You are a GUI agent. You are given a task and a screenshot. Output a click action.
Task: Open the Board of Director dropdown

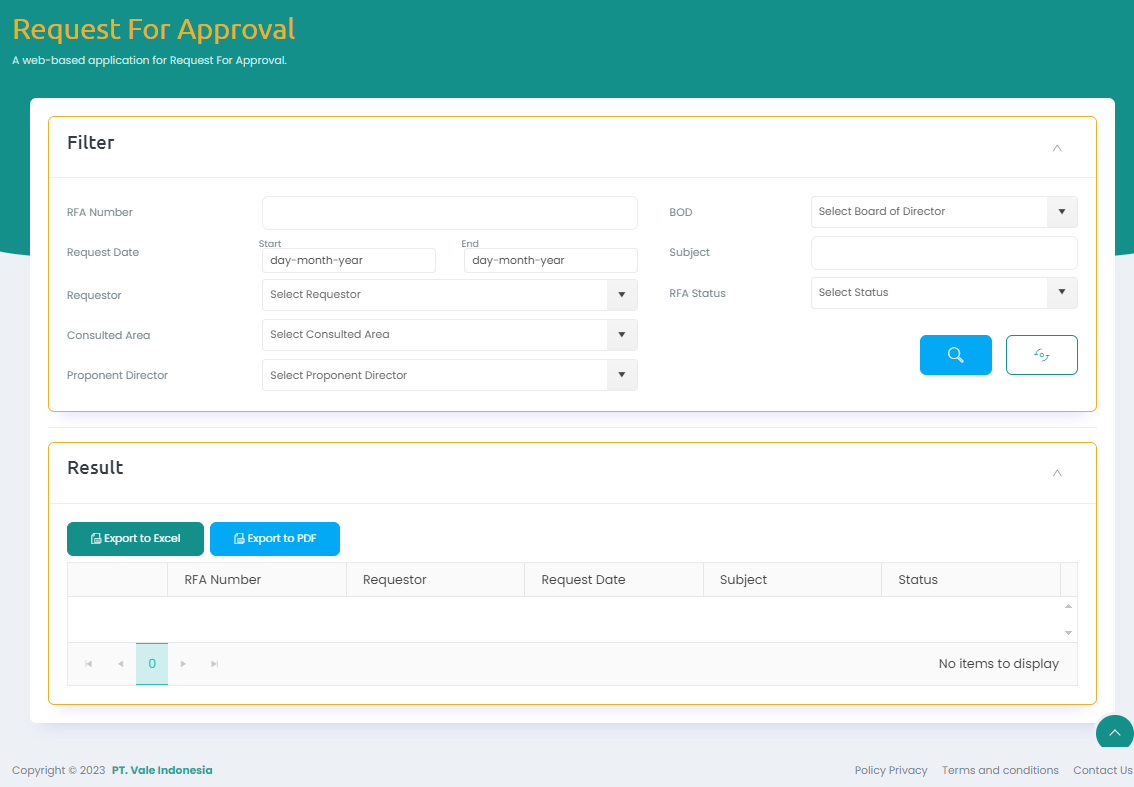point(1061,212)
